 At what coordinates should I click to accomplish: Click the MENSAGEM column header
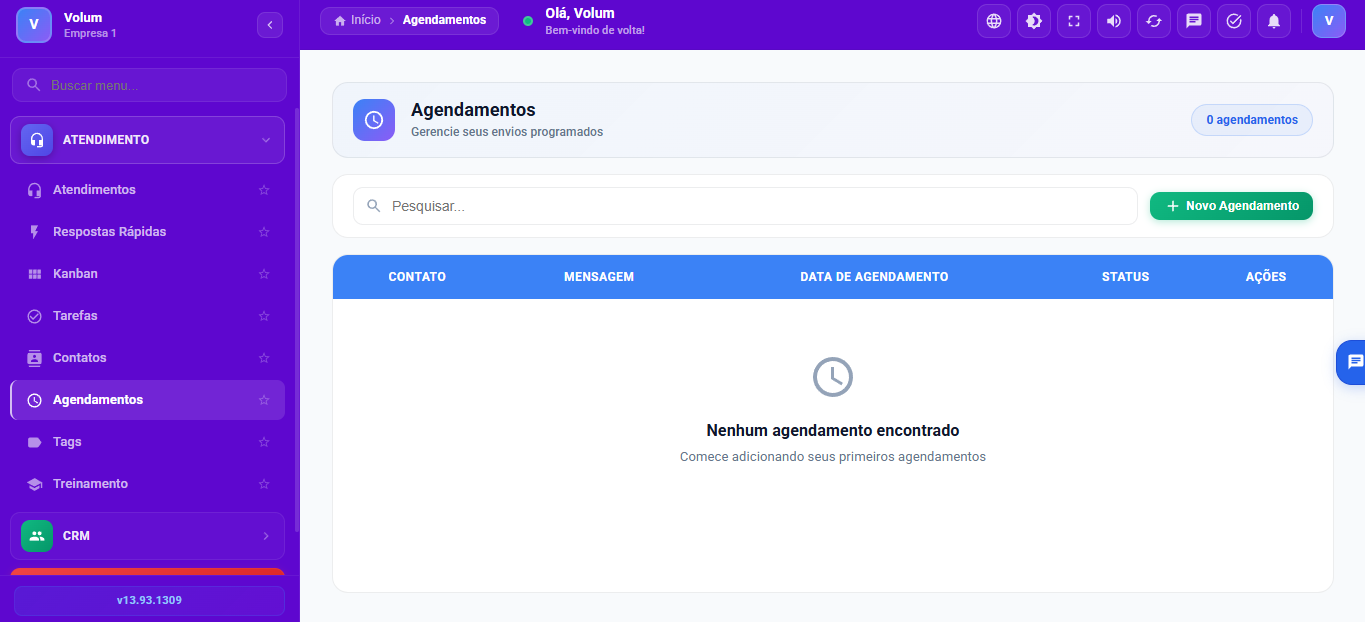coord(599,277)
